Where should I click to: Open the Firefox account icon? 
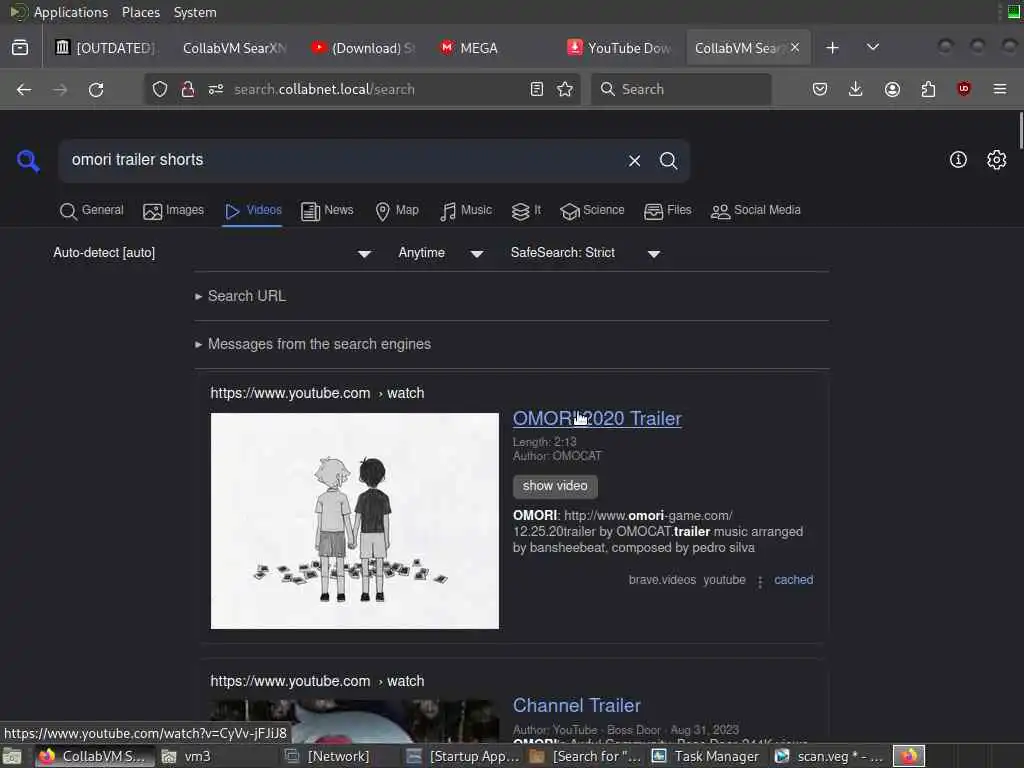click(892, 89)
